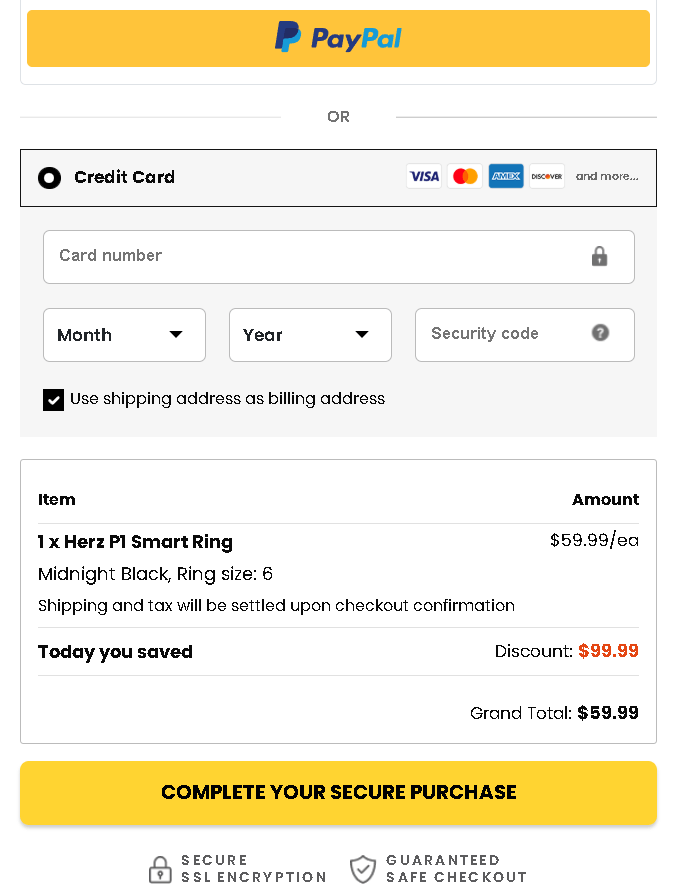Click inside the Card number field

point(300,256)
